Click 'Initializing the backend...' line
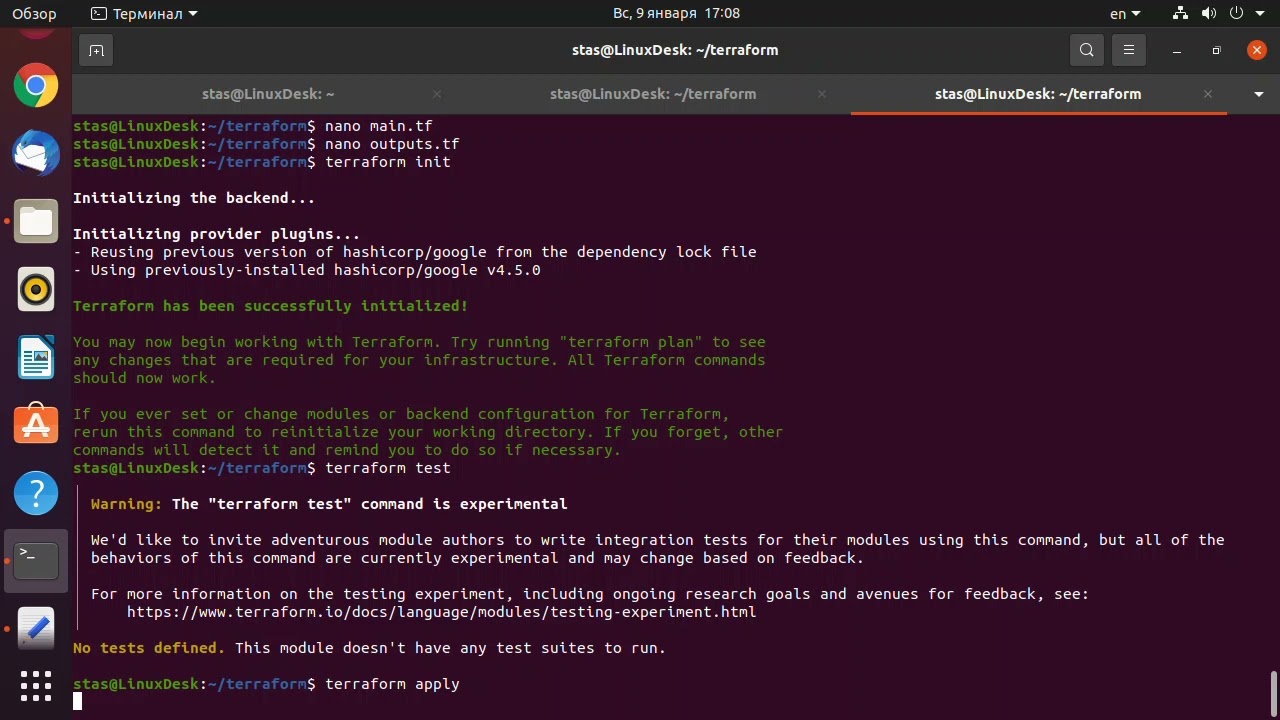This screenshot has height=720, width=1280. pyautogui.click(x=194, y=198)
